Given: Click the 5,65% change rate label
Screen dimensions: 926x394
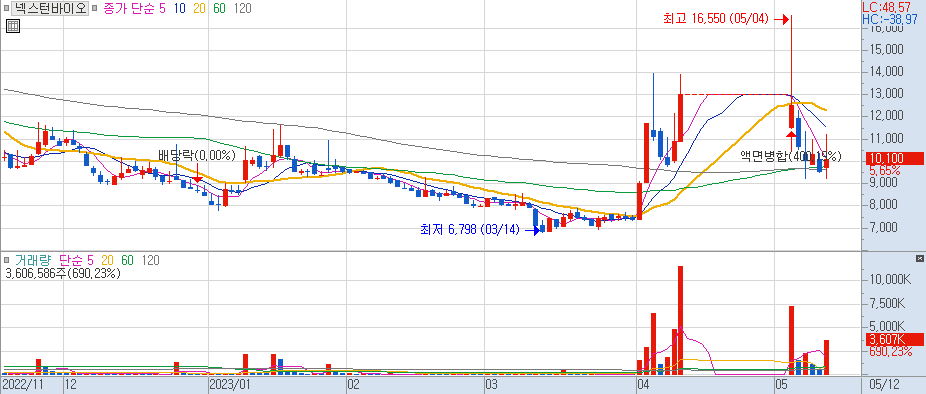Looking at the screenshot, I should [x=885, y=171].
